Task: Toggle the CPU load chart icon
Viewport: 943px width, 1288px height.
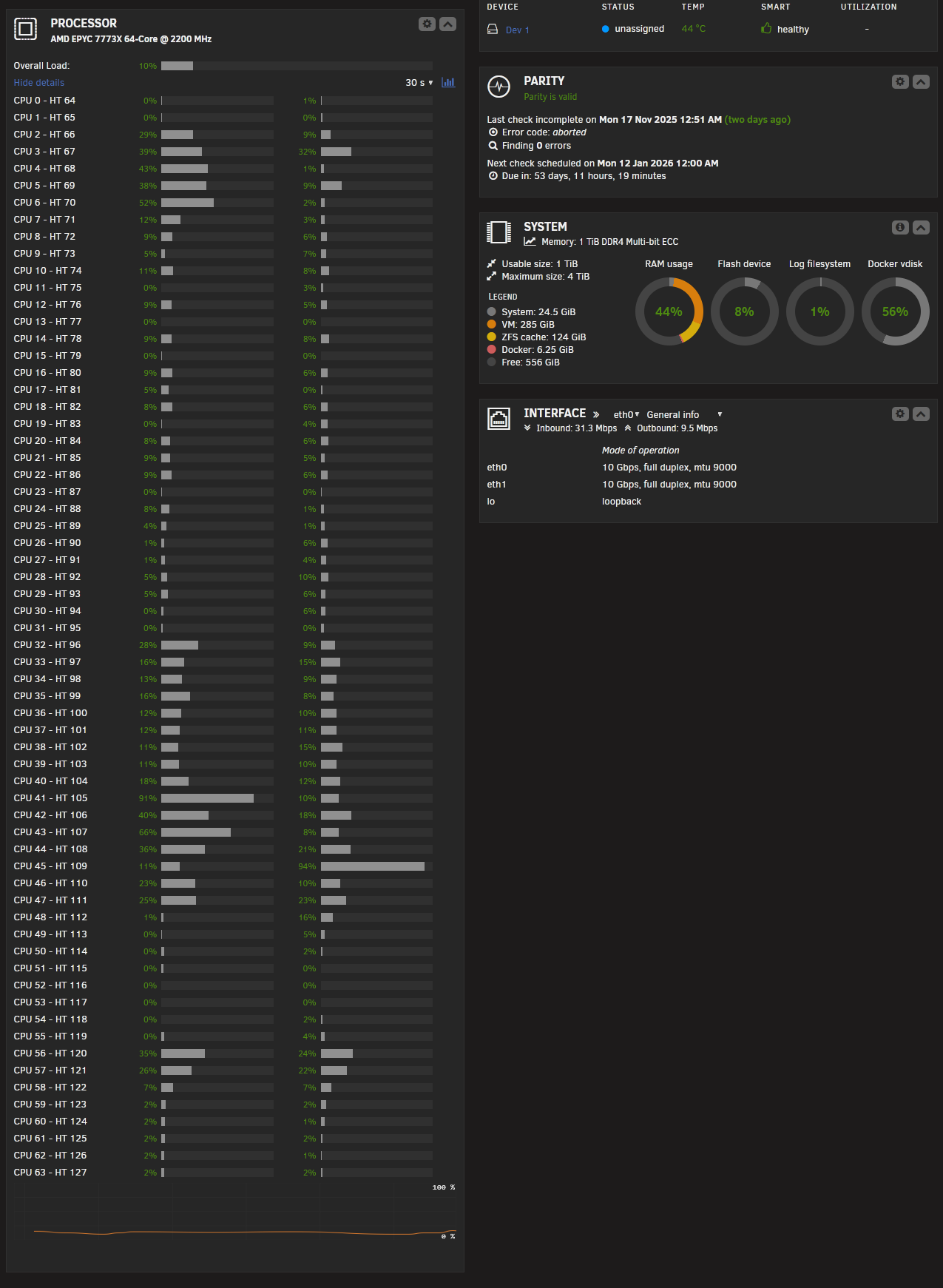Action: 448,82
